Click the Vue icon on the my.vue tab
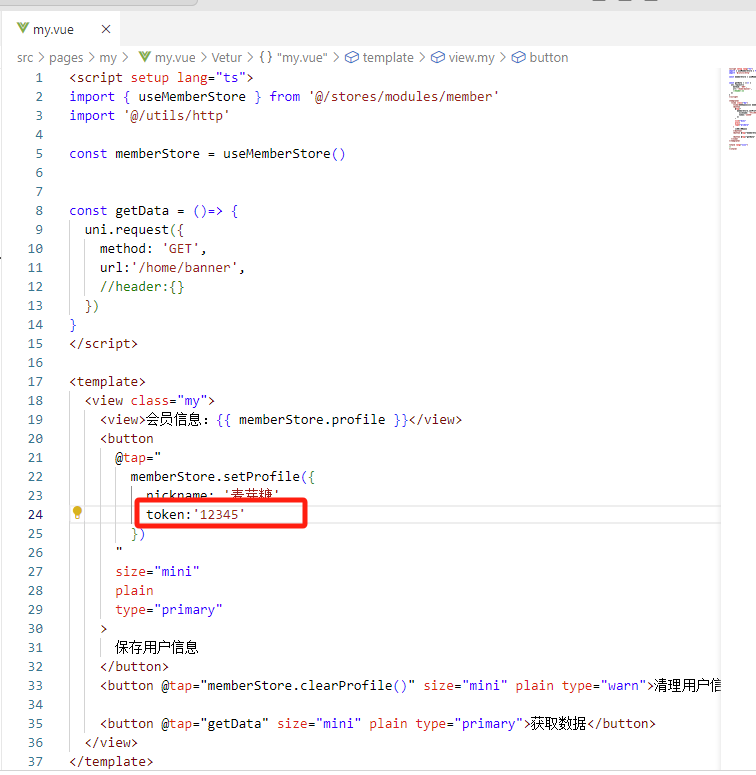 click(x=22, y=28)
